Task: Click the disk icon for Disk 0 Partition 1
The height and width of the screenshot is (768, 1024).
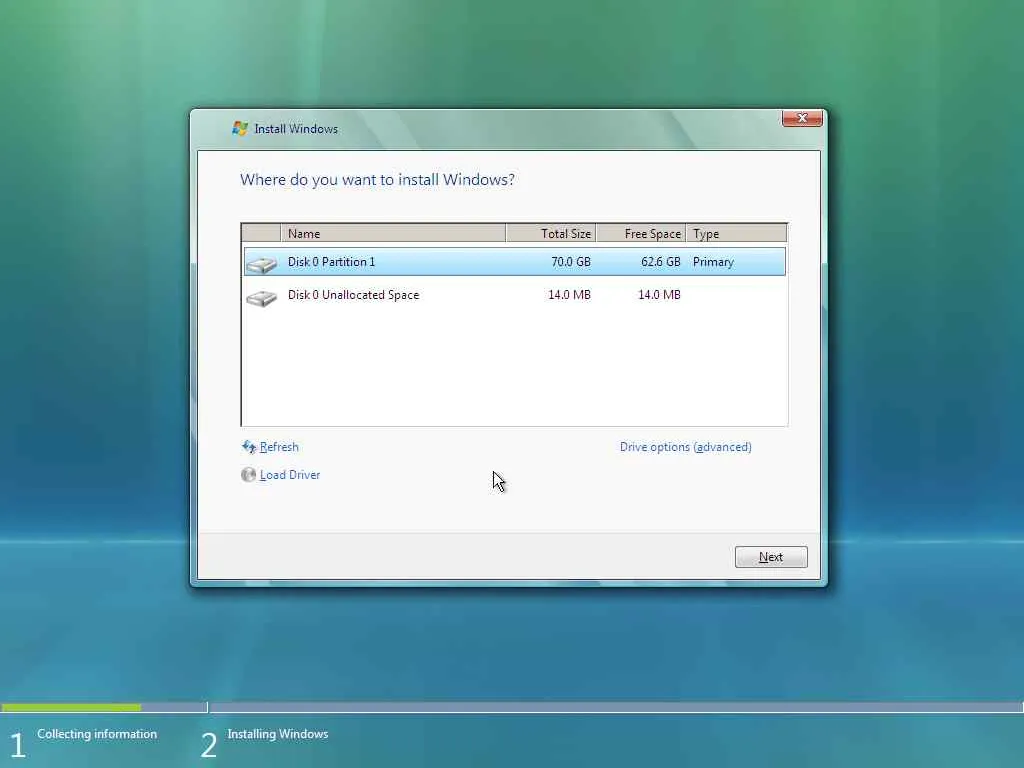Action: point(261,264)
